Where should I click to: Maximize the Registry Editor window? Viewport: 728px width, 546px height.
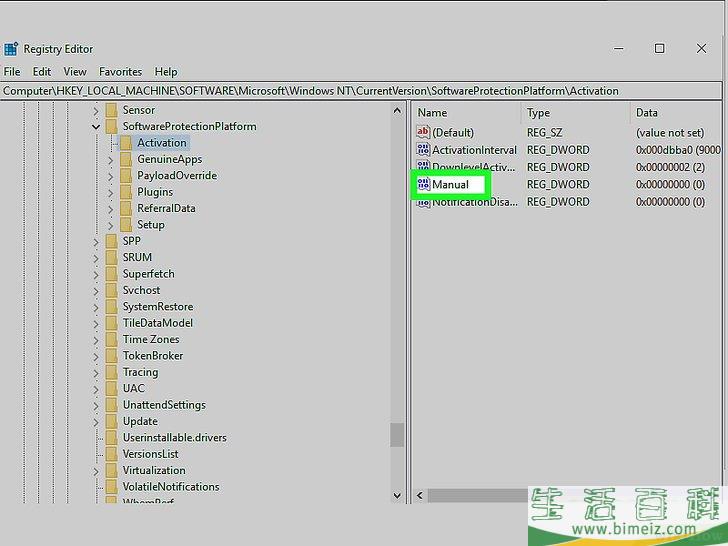click(x=659, y=48)
